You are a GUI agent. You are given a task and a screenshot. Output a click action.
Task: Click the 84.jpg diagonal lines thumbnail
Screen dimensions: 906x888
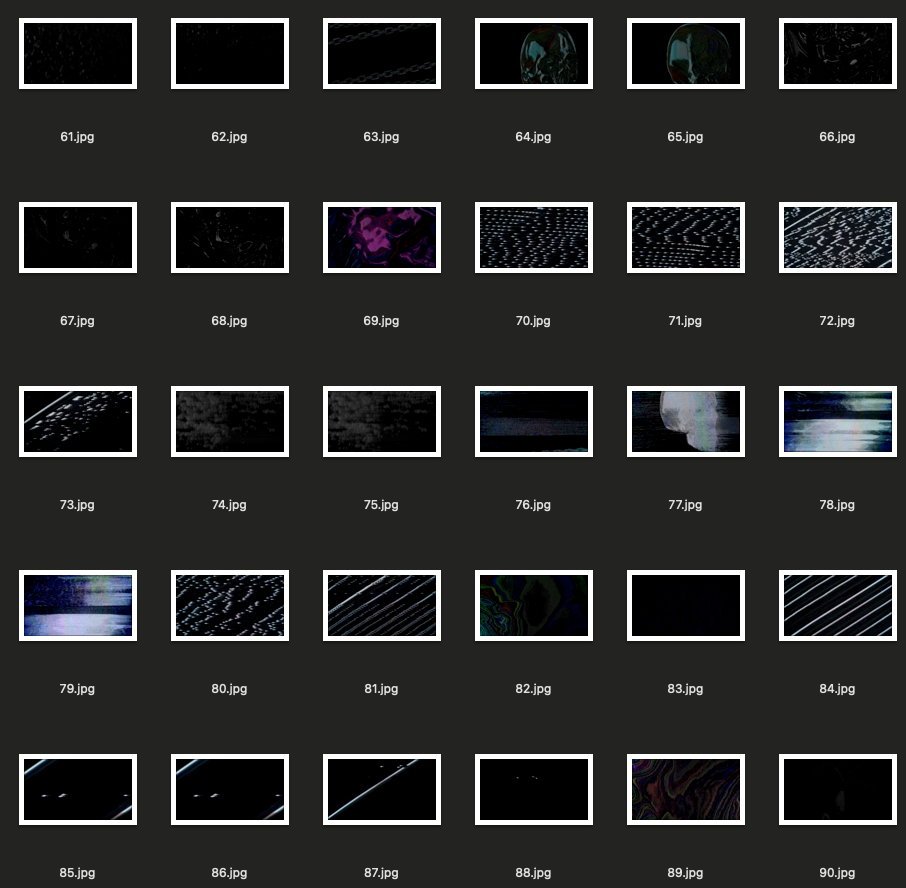pyautogui.click(x=837, y=606)
